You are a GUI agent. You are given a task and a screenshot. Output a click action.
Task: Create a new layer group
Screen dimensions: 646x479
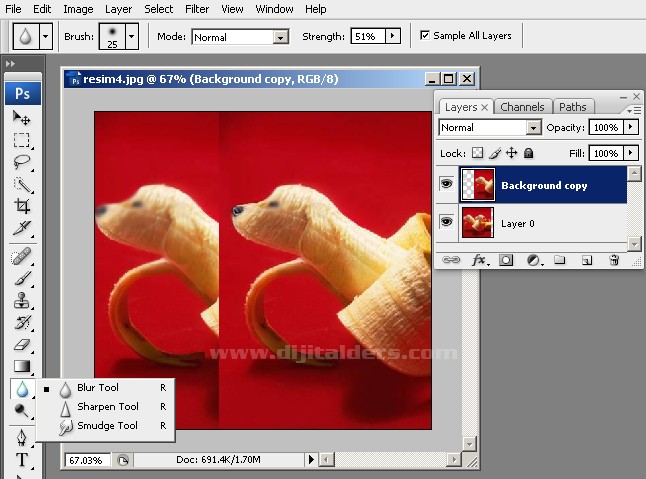tap(559, 260)
